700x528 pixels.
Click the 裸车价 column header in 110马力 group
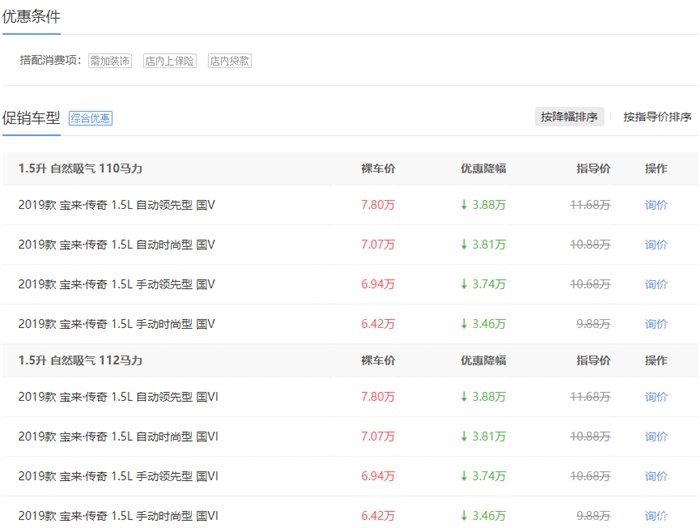378,169
